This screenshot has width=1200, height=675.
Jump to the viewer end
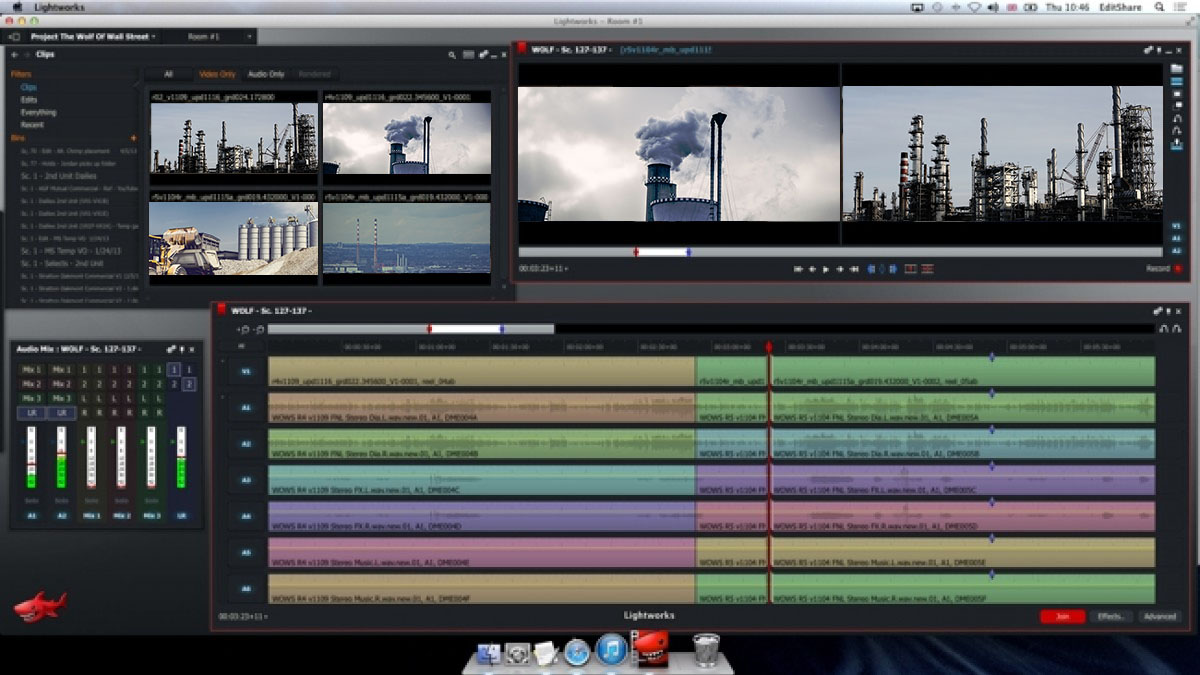(854, 269)
